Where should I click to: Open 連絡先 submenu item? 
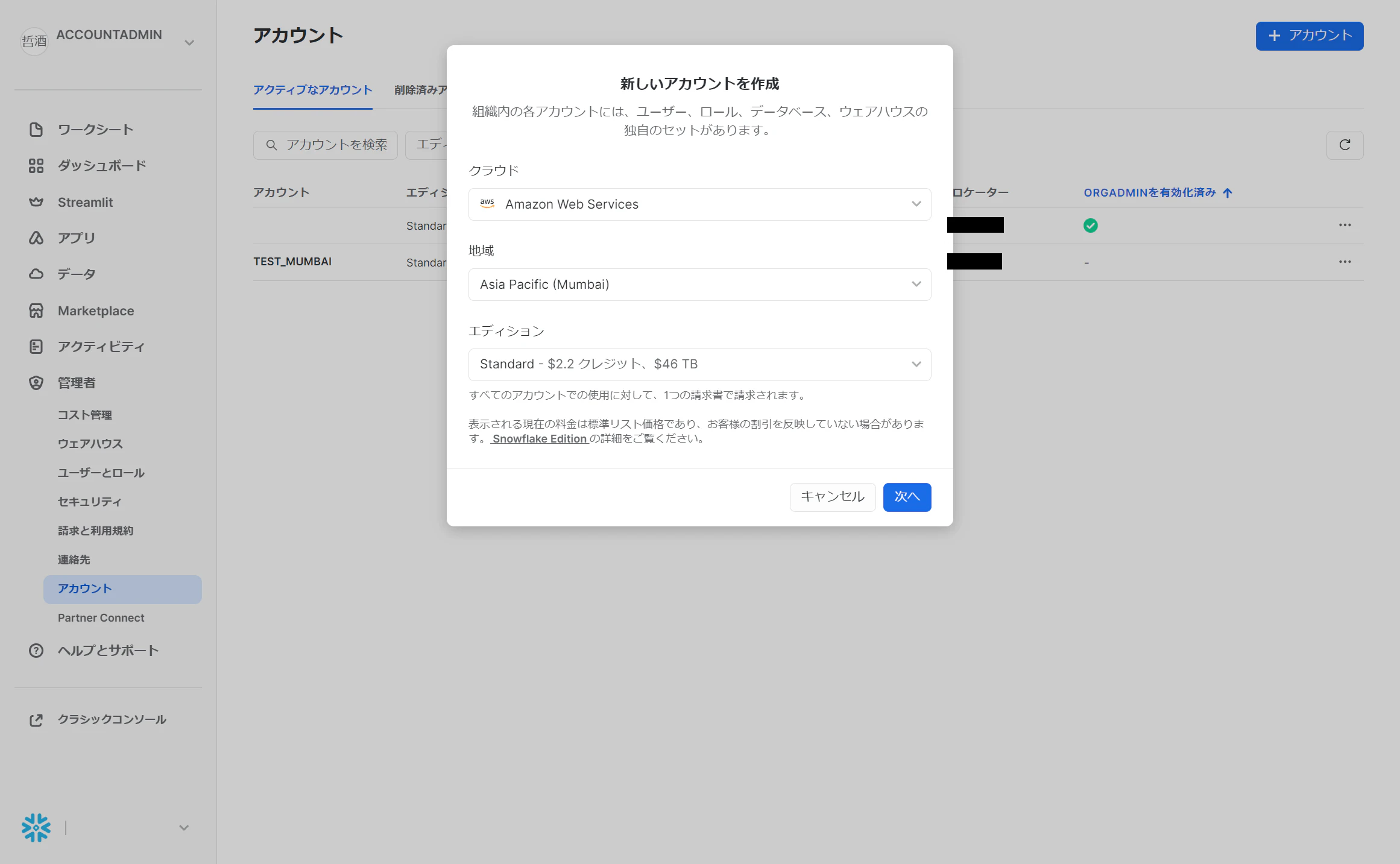pyautogui.click(x=74, y=560)
